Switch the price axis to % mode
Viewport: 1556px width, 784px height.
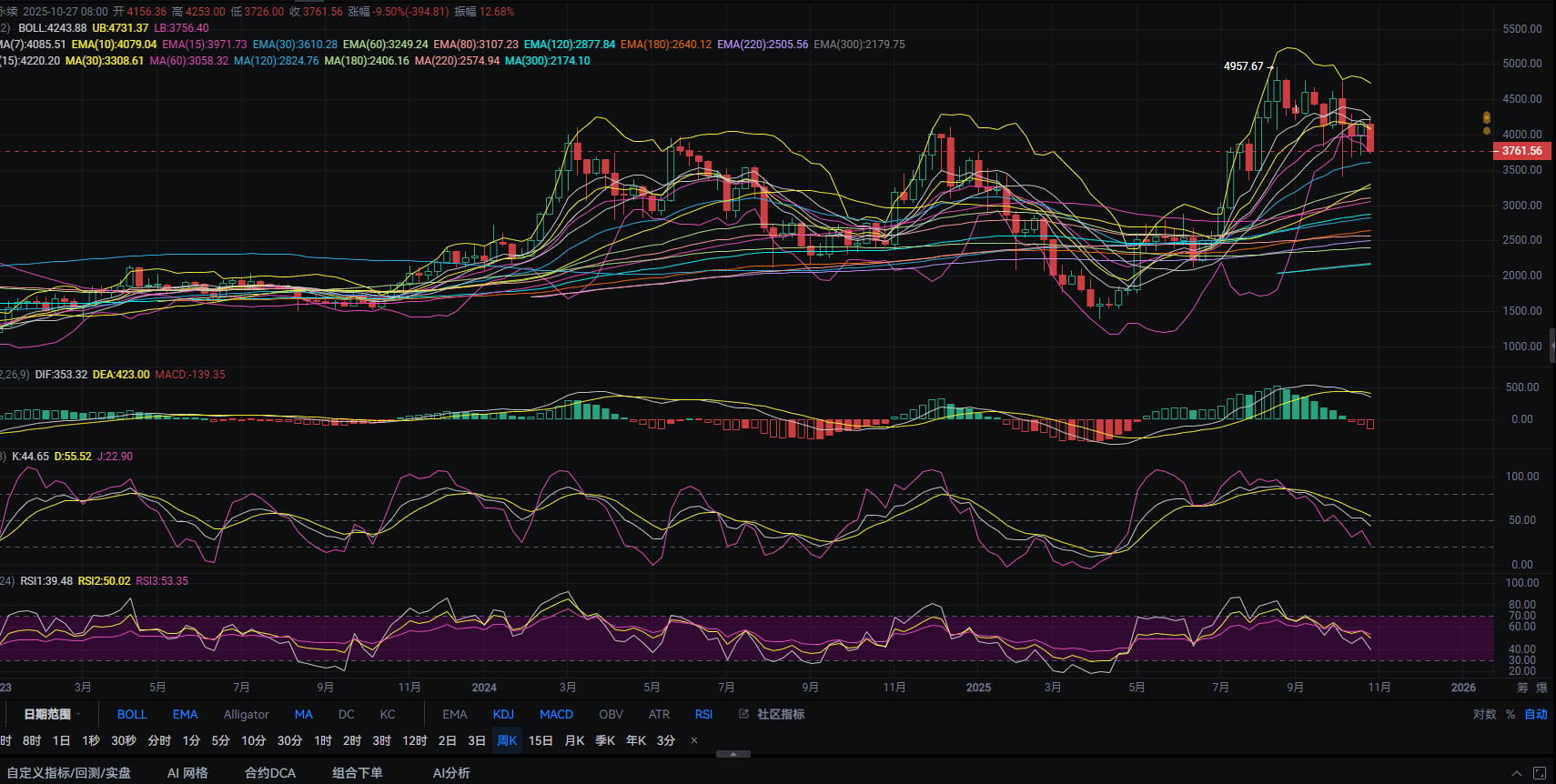coord(1511,714)
